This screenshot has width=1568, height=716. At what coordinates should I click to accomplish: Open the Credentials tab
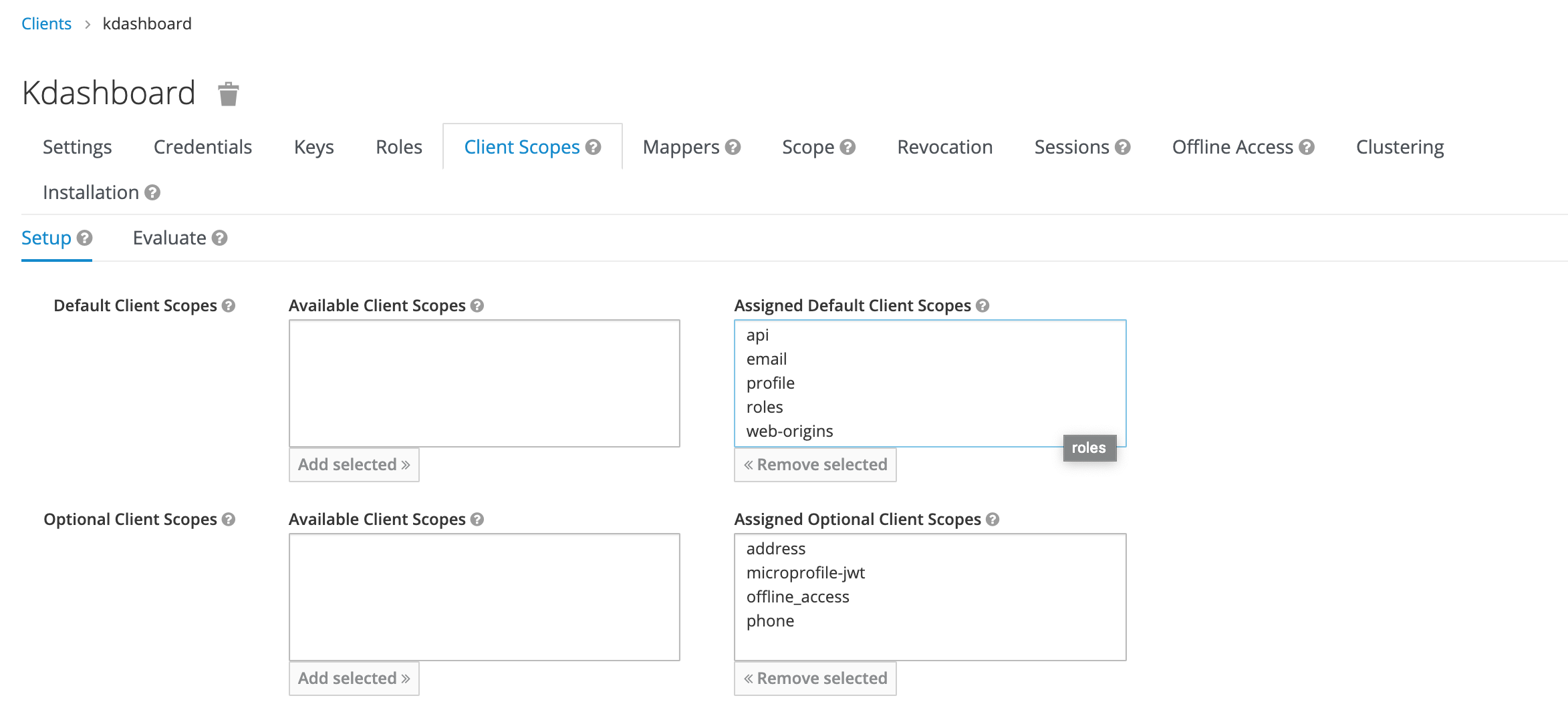pyautogui.click(x=203, y=147)
